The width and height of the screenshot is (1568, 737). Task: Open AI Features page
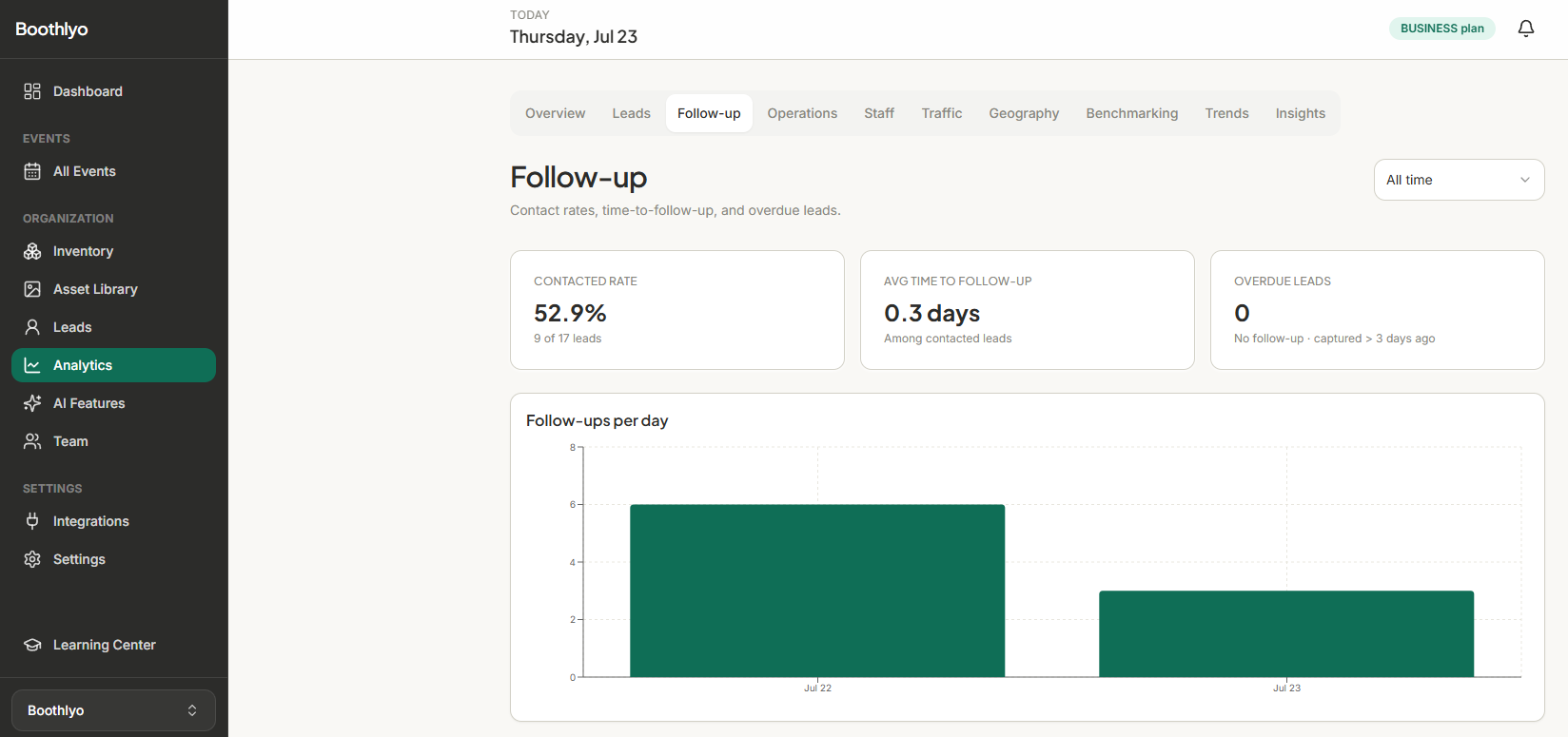point(113,403)
